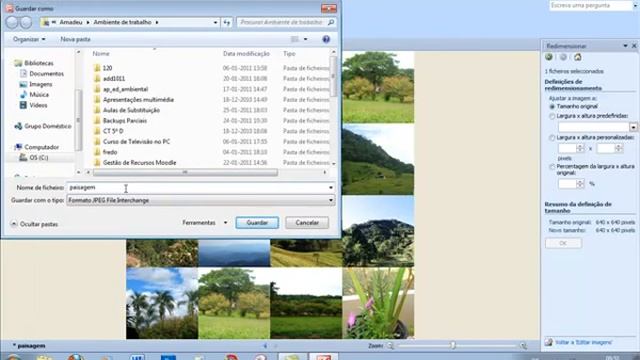Image resolution: width=640 pixels, height=360 pixels.
Task: Click the forward navigation arrow in Guardar como
Action: pyautogui.click(x=26, y=22)
